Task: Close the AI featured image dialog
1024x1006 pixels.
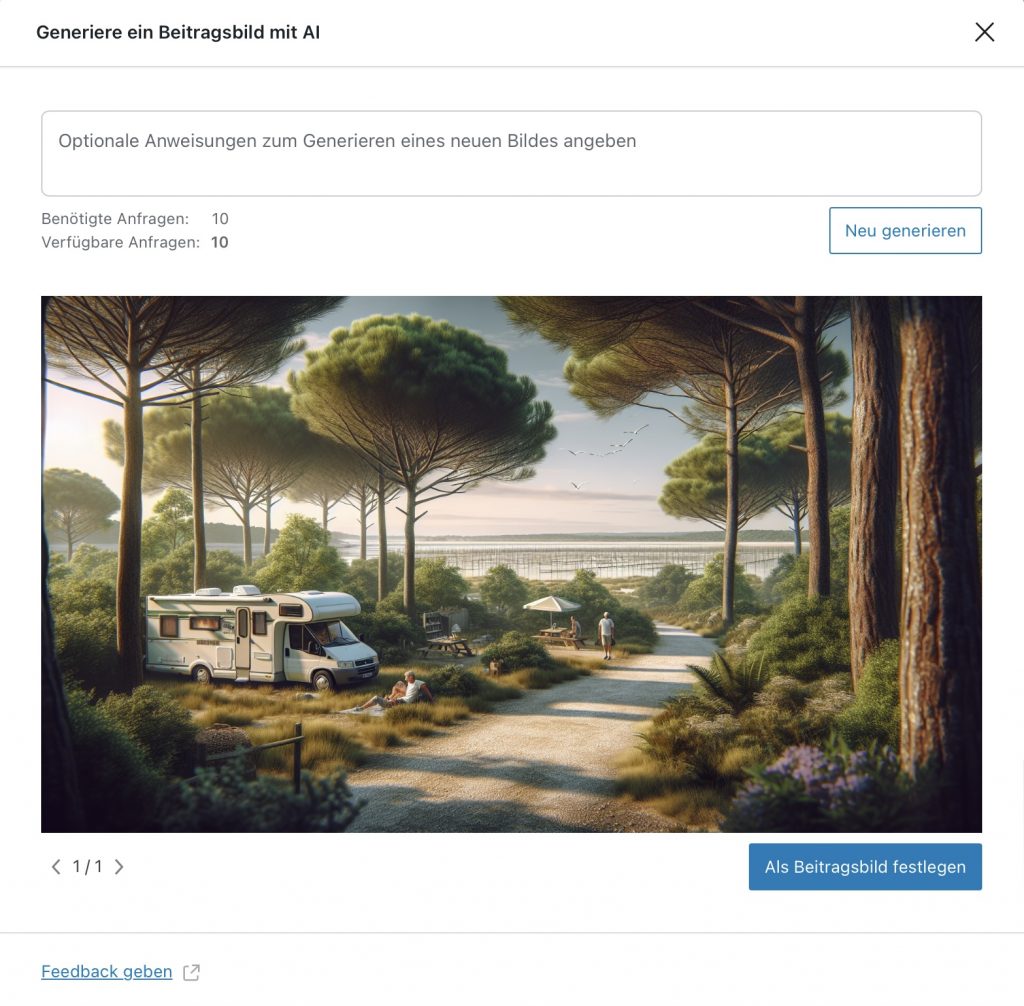Action: point(984,32)
